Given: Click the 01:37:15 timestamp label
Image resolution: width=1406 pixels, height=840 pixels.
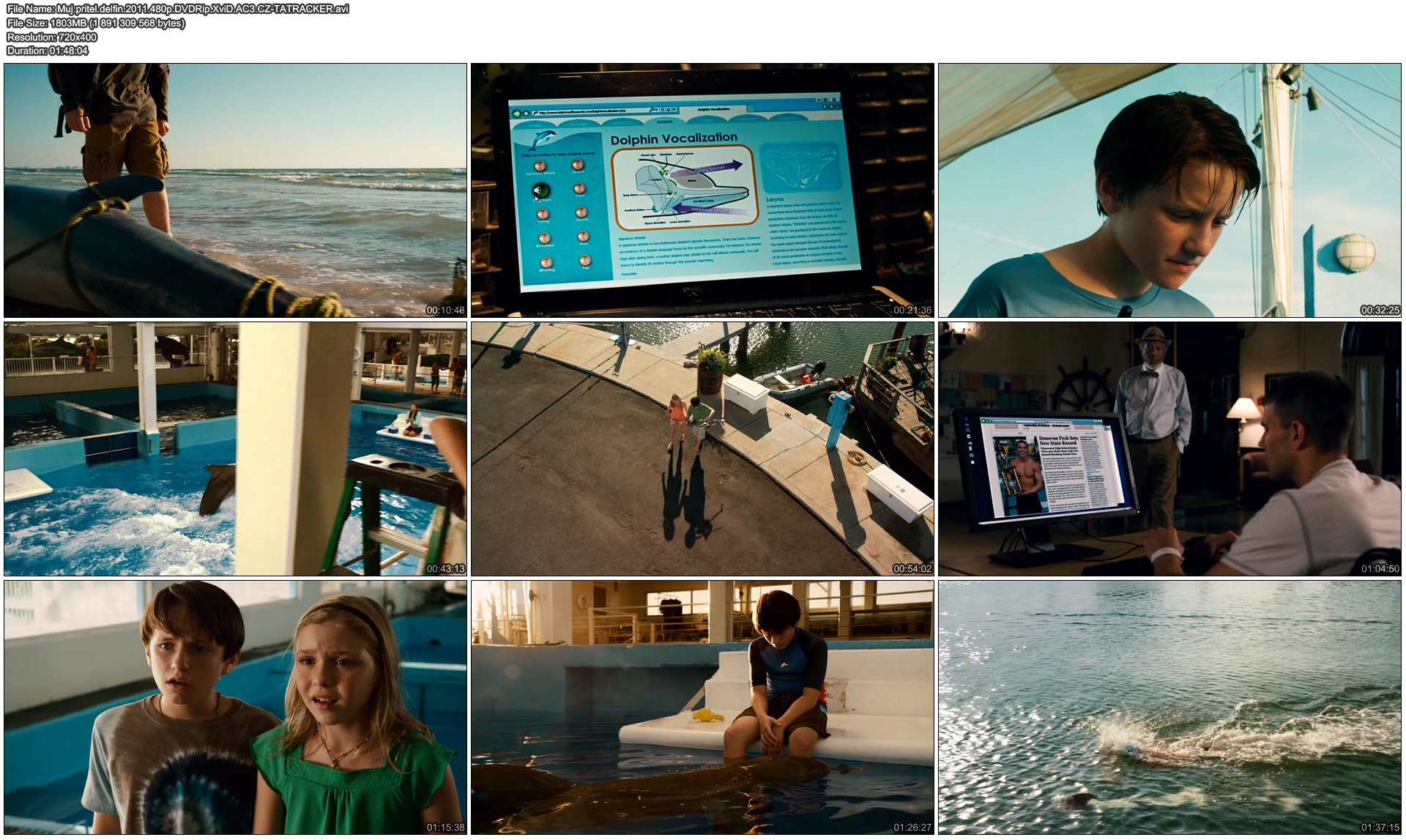Looking at the screenshot, I should 1380,828.
